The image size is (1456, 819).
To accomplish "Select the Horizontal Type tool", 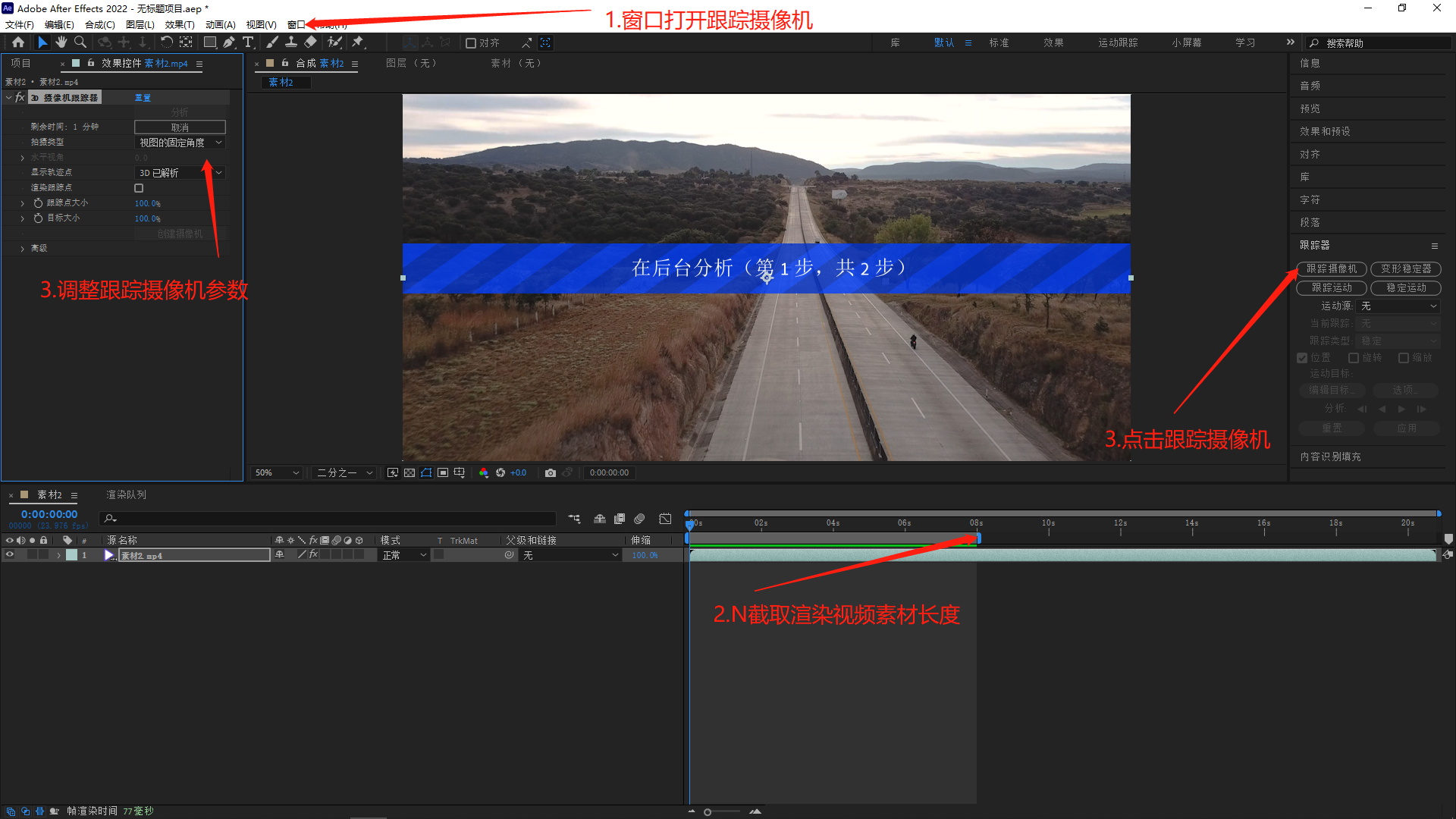I will [x=248, y=42].
